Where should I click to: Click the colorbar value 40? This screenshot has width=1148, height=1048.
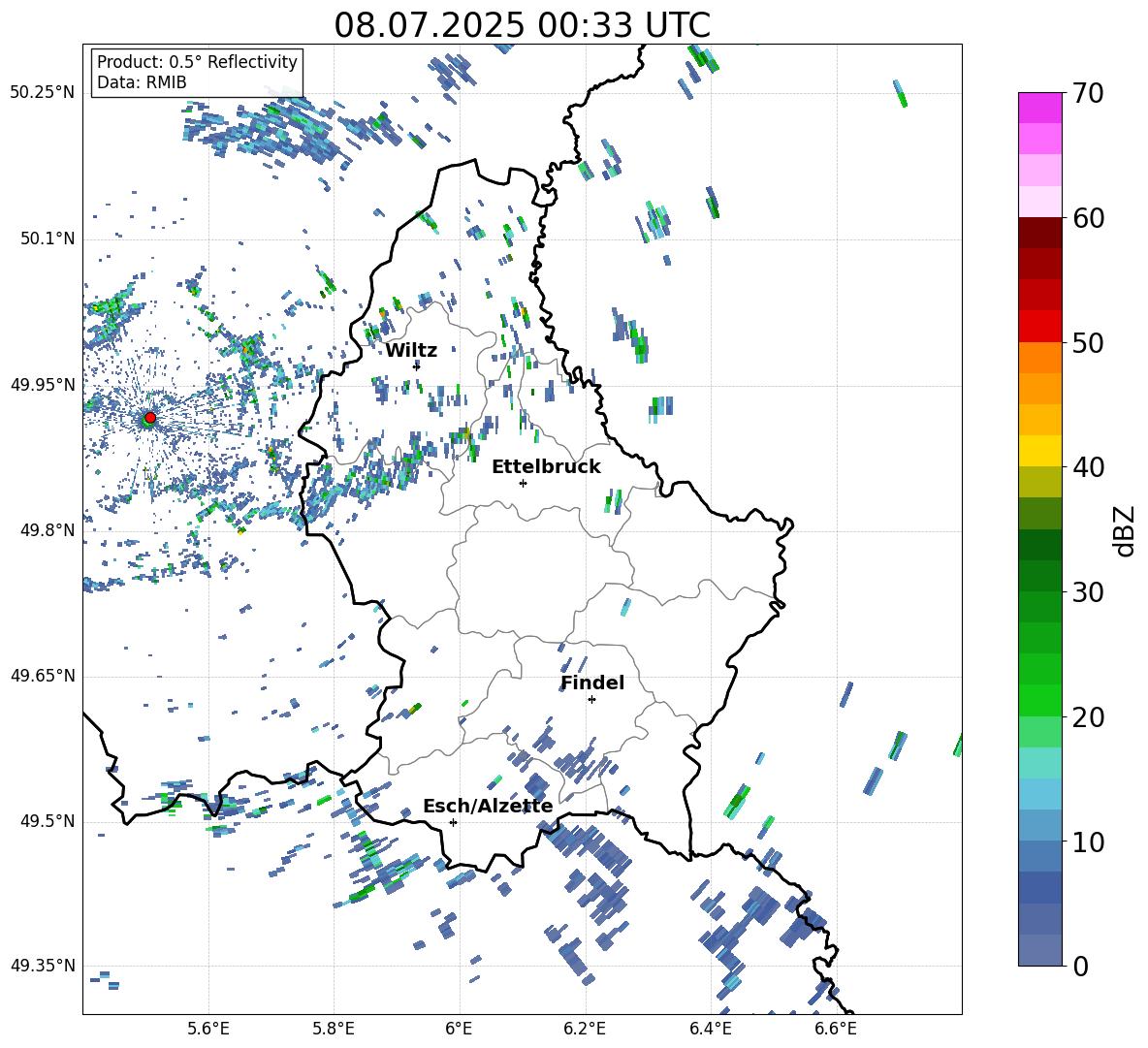coord(1088,467)
